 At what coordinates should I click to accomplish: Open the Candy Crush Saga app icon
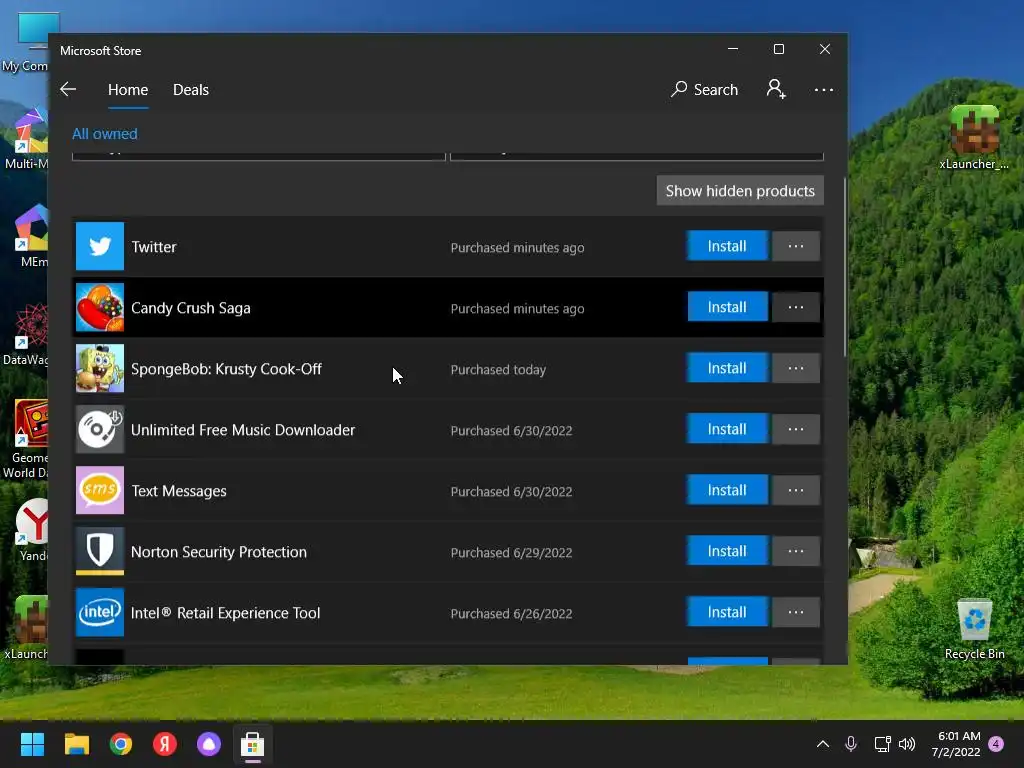click(99, 308)
